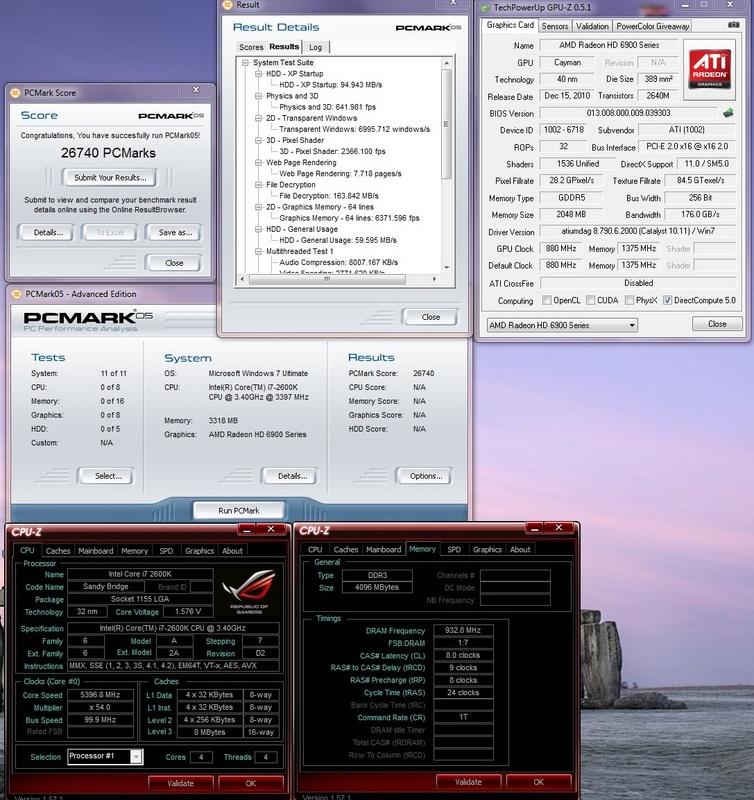Select the 'Audio Compression: 8007.167 KB/s' row
This screenshot has width=754, height=800.
click(338, 263)
